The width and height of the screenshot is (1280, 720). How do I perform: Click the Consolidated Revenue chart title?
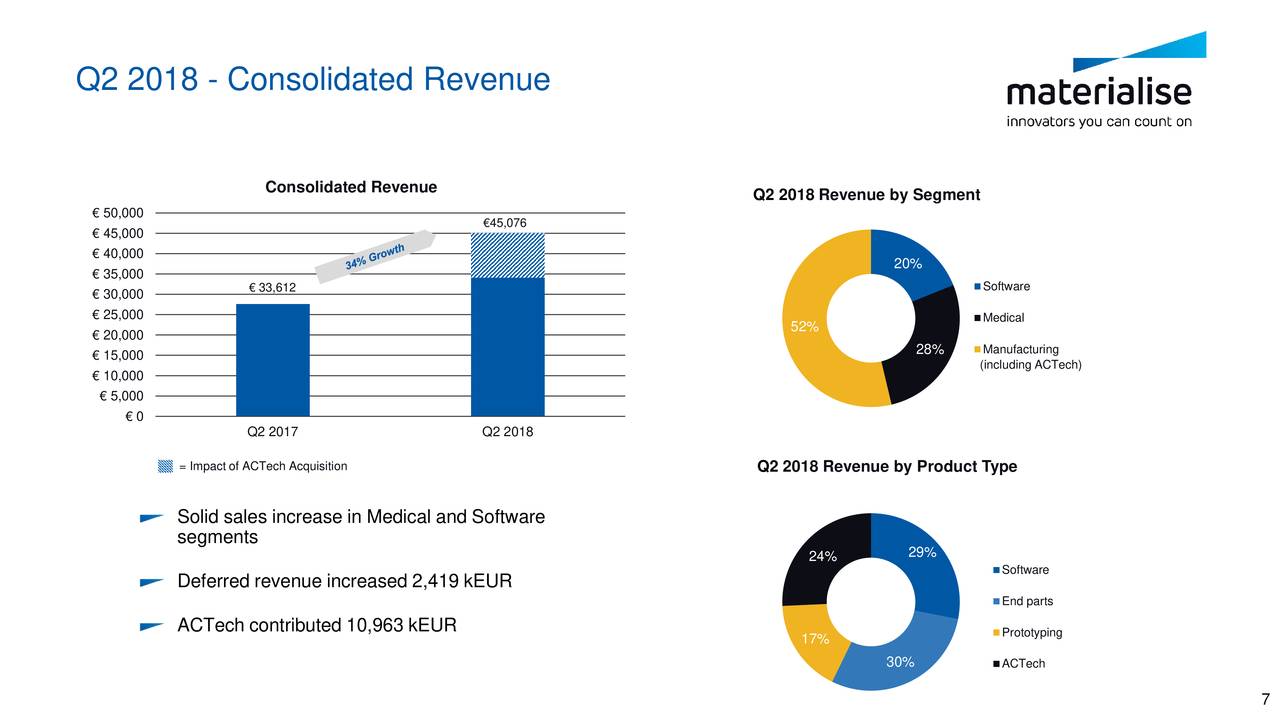351,188
